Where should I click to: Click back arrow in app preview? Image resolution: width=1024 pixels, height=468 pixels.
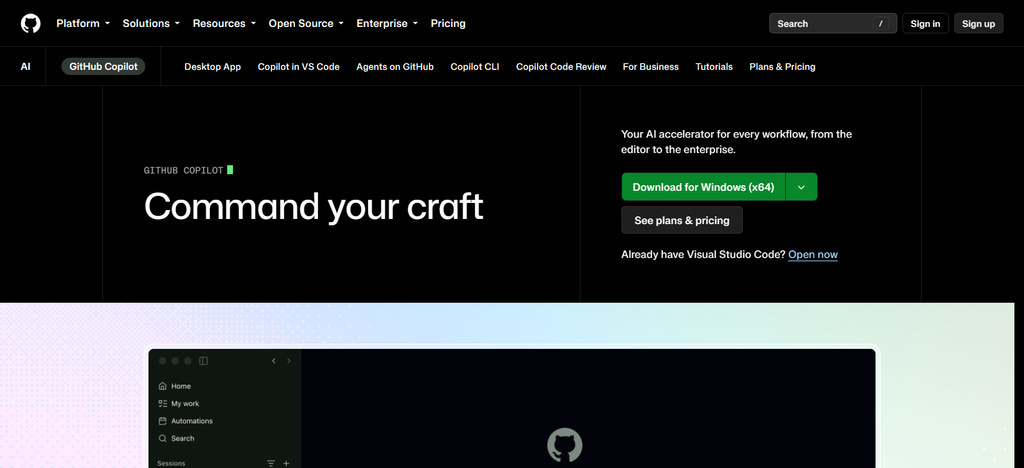click(274, 361)
